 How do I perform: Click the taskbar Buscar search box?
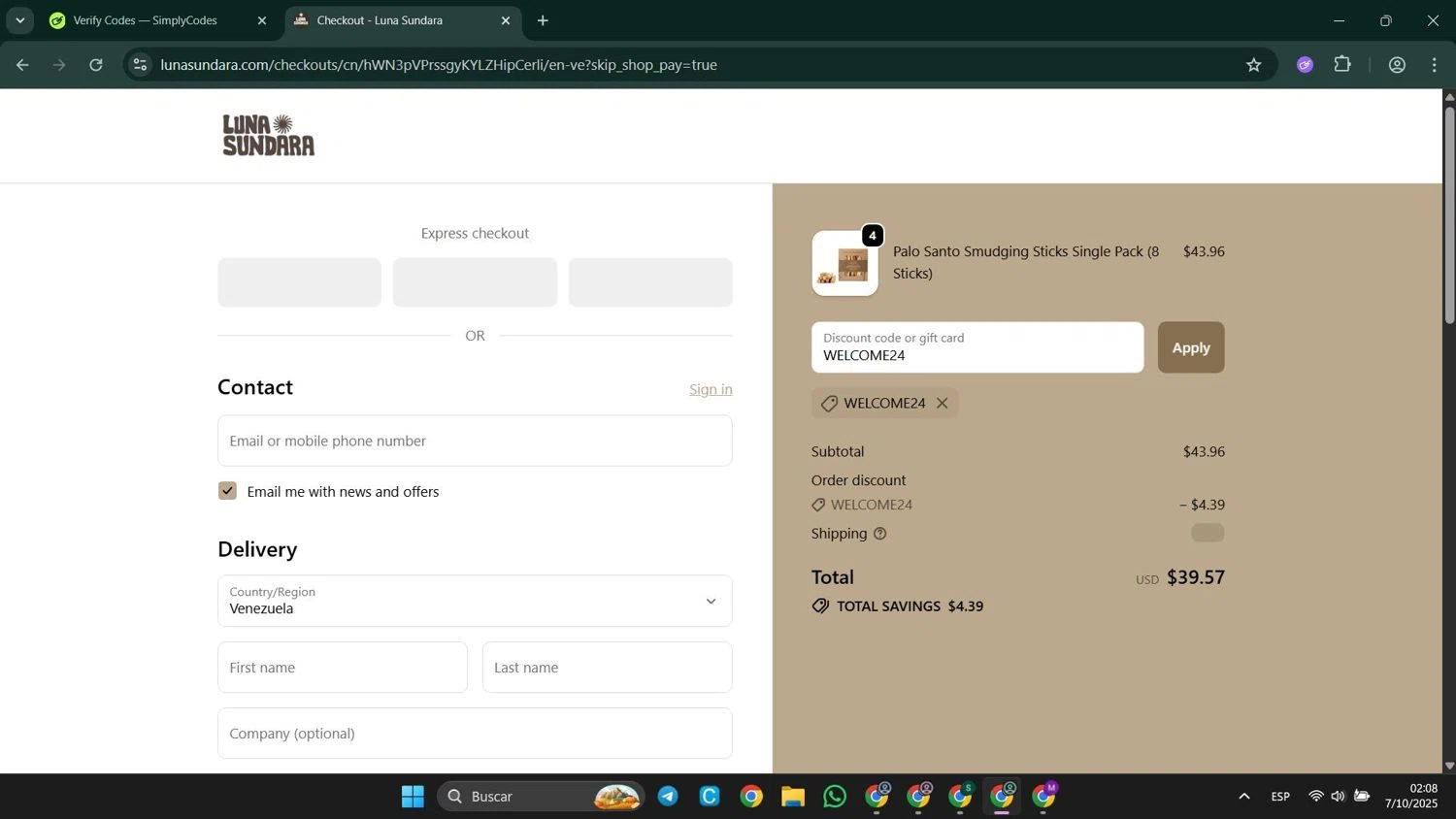[541, 797]
